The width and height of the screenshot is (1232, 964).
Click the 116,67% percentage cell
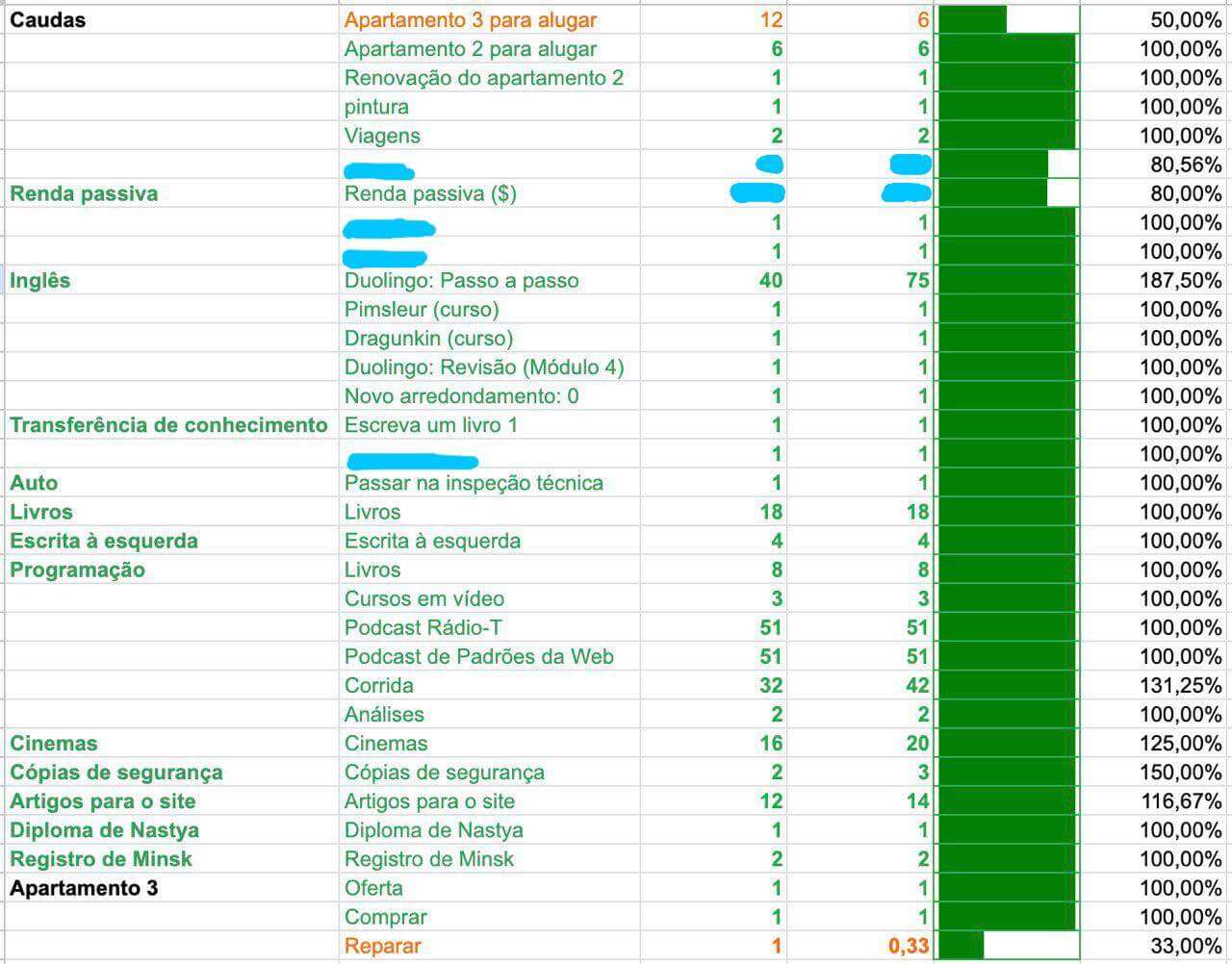[1155, 800]
